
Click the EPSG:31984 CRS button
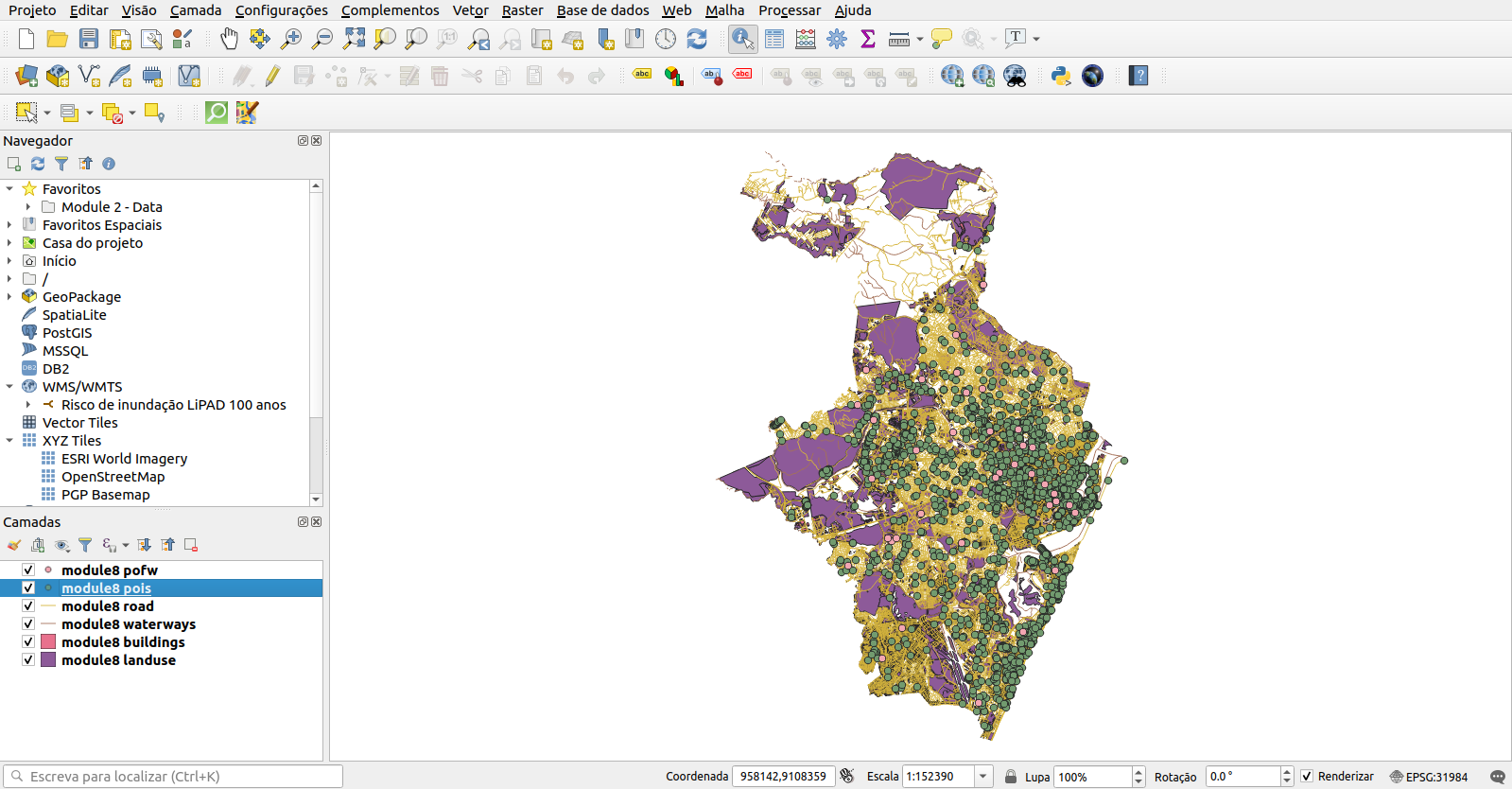pos(1428,777)
